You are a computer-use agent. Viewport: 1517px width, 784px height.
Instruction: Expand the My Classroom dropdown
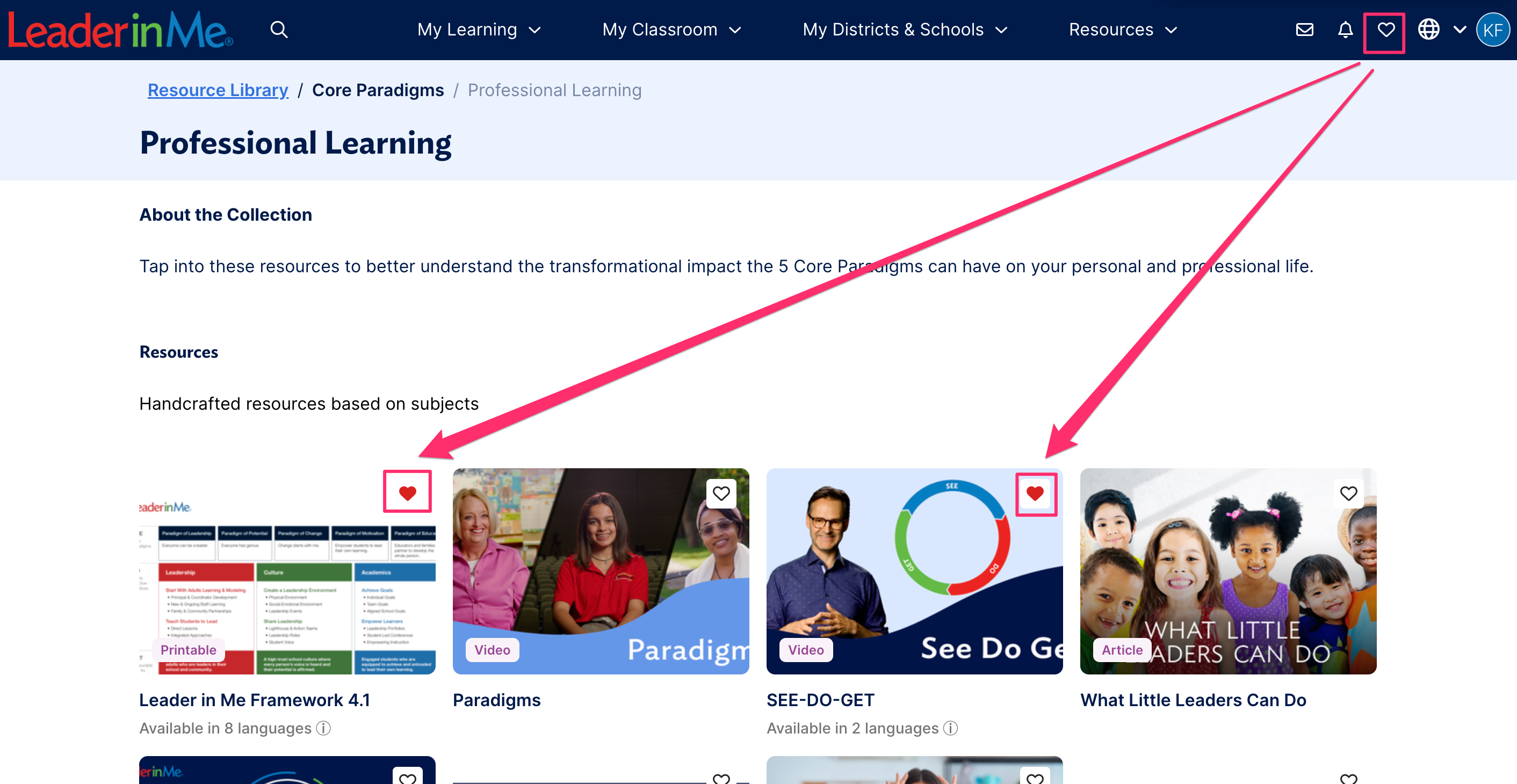tap(671, 30)
